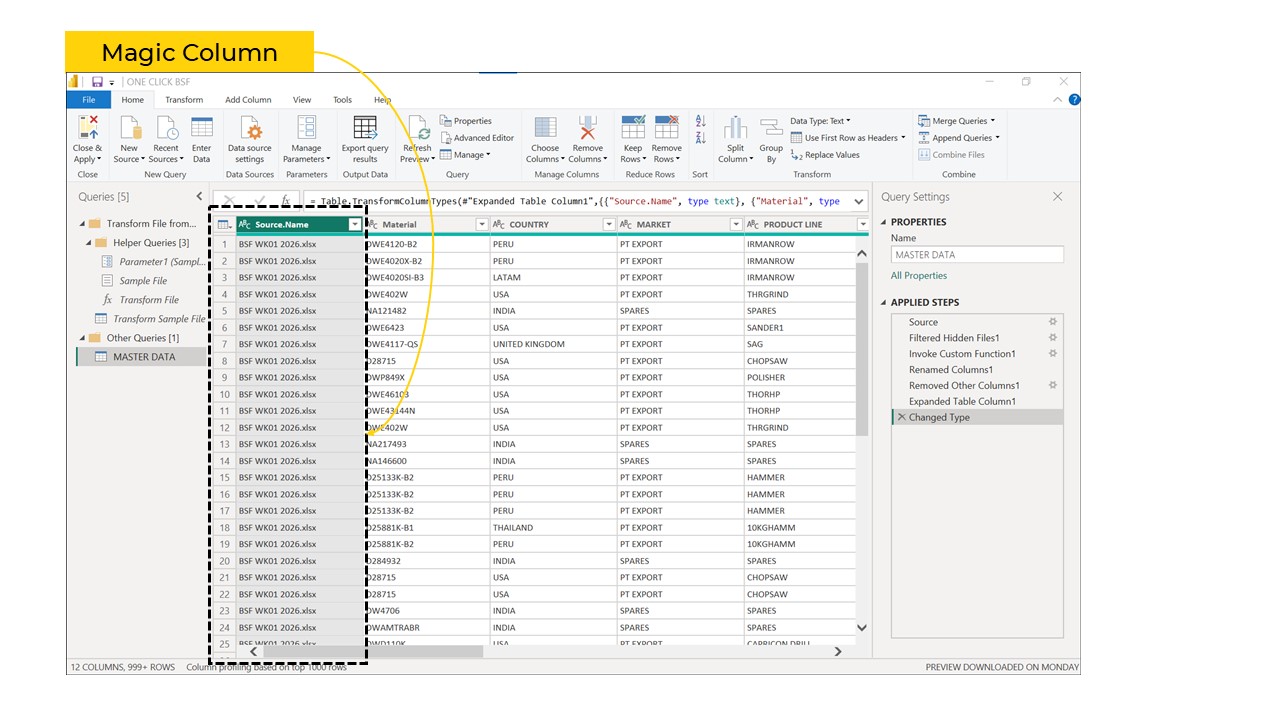Viewport: 1280px width, 720px height.
Task: Open the Advanced Editor
Action: (477, 138)
